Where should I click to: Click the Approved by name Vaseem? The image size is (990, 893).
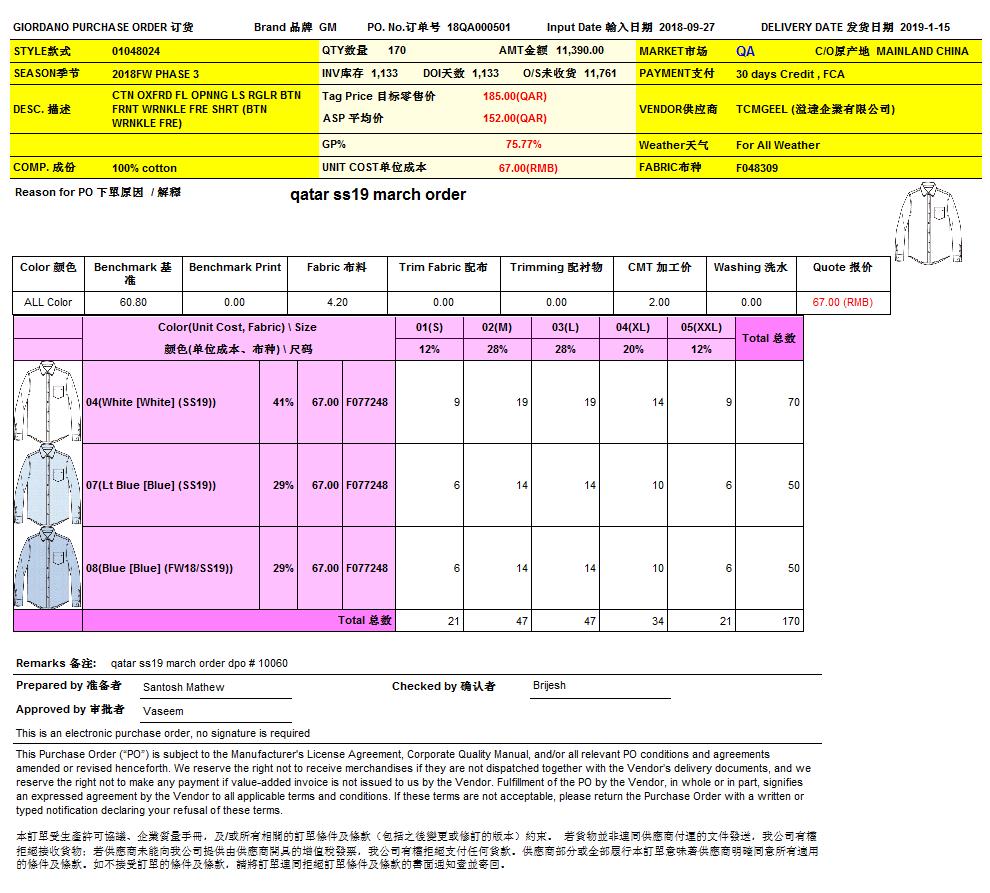[x=162, y=711]
